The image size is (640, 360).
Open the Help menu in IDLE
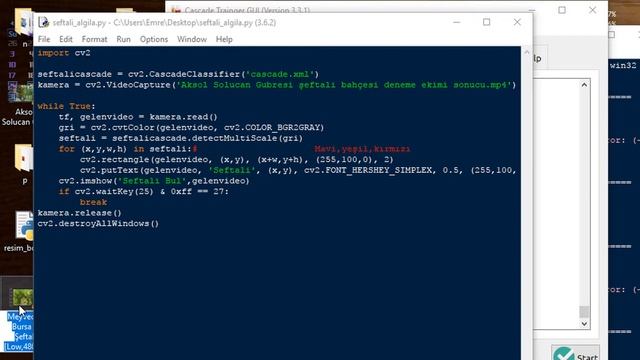[224, 39]
